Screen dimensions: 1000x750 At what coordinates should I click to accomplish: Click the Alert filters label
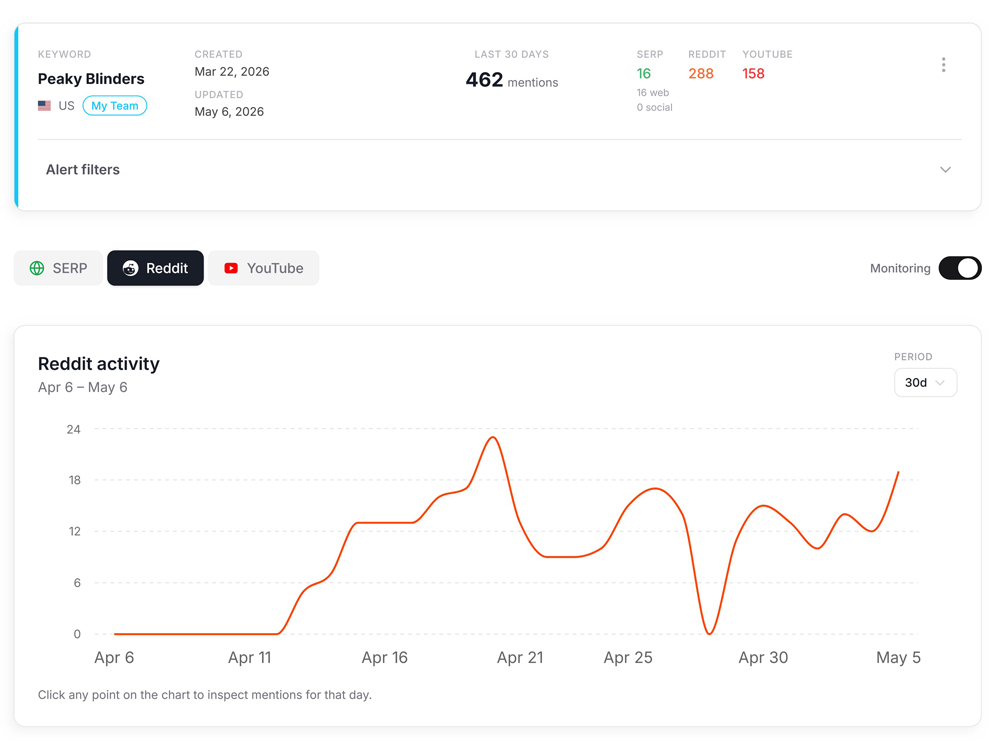tap(83, 170)
